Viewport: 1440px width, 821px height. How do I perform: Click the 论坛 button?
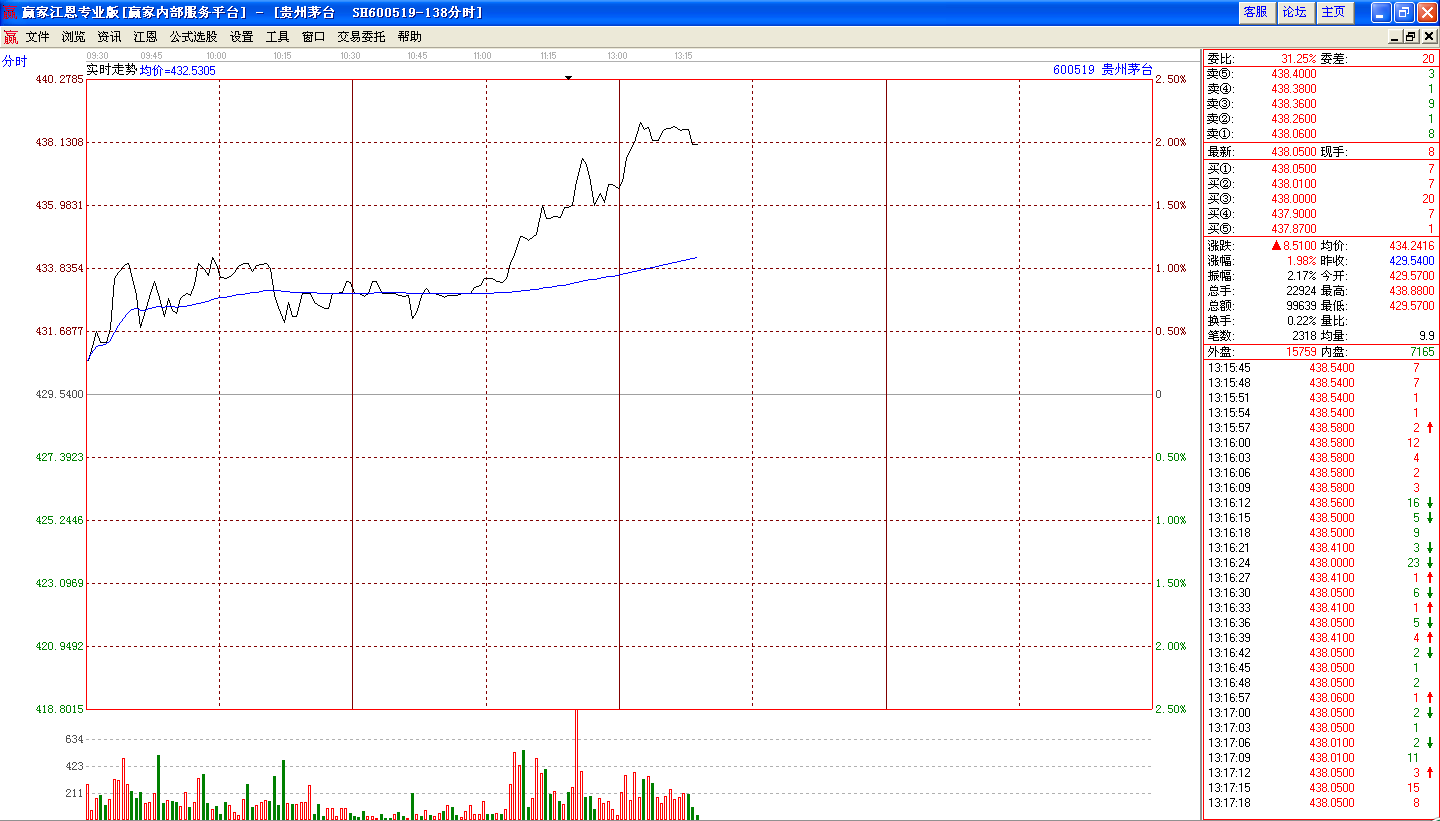(x=1294, y=12)
